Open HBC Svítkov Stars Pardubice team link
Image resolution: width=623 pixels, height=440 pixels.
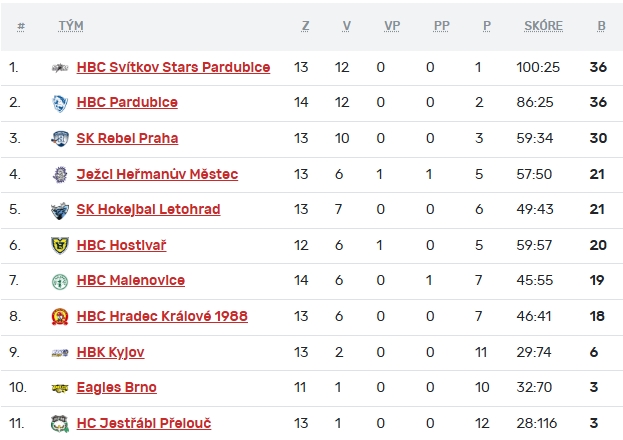[x=173, y=68]
